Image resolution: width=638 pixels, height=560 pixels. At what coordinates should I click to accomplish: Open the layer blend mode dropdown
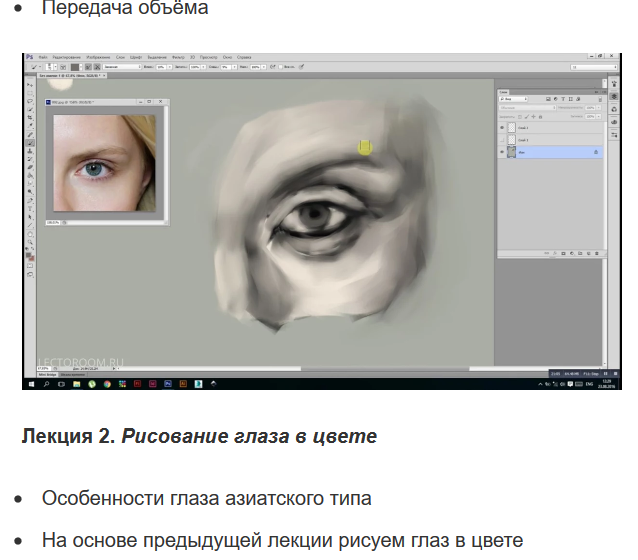click(527, 108)
